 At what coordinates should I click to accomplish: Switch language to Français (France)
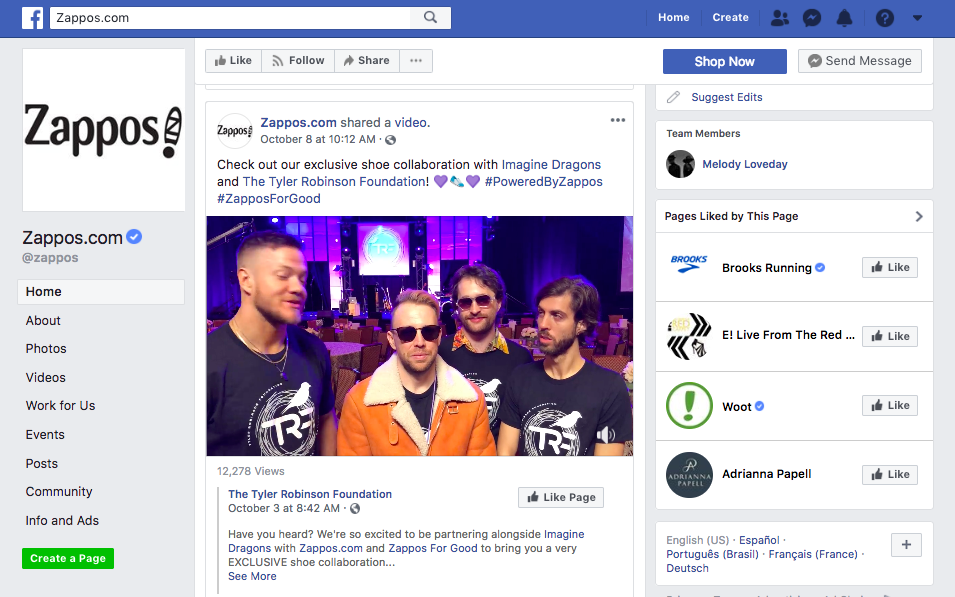tap(812, 554)
